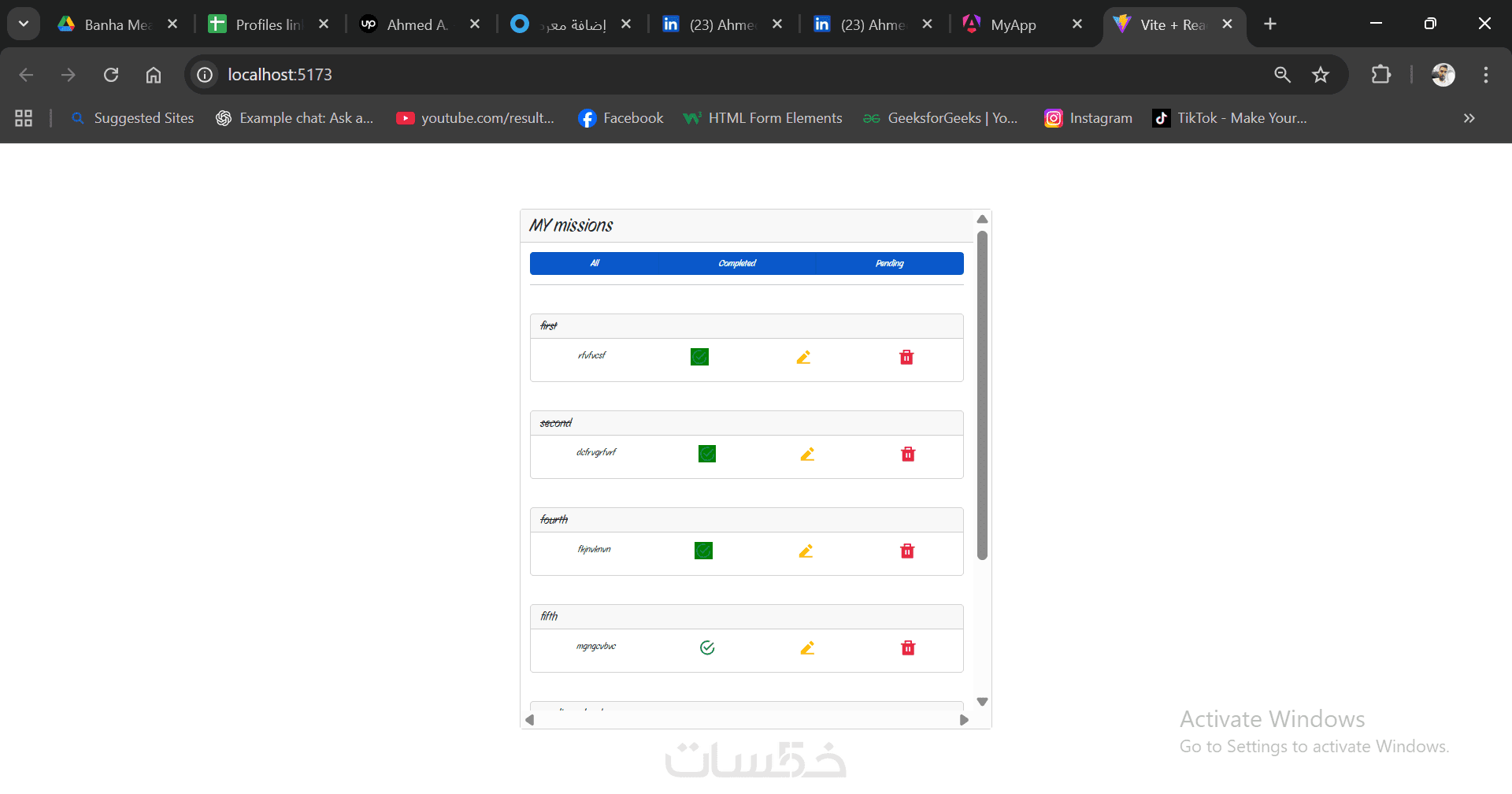Select 'rfvfvcsf' description text
The height and width of the screenshot is (794, 1512).
pos(591,355)
